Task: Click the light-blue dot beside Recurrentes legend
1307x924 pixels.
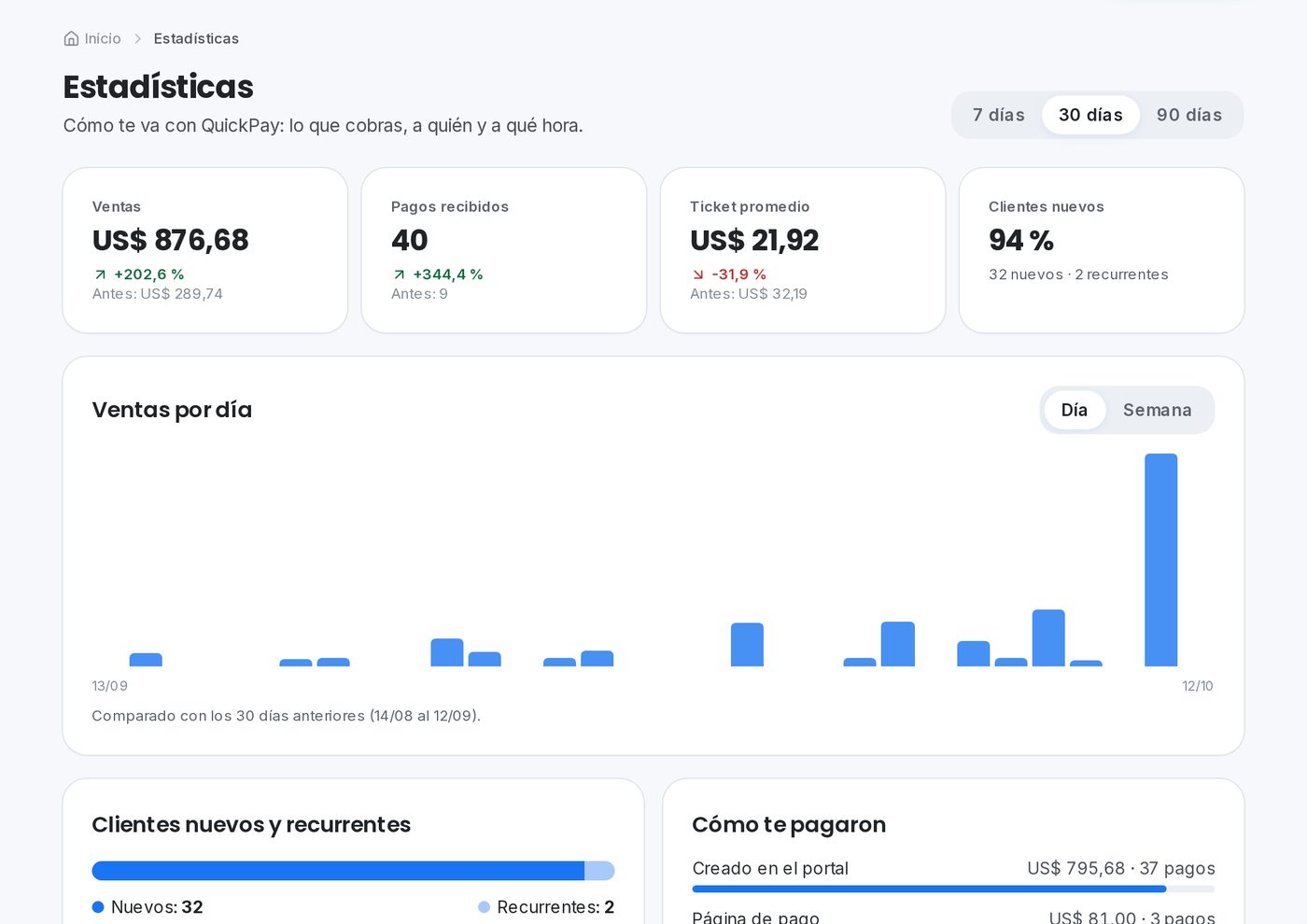Action: pyautogui.click(x=484, y=907)
